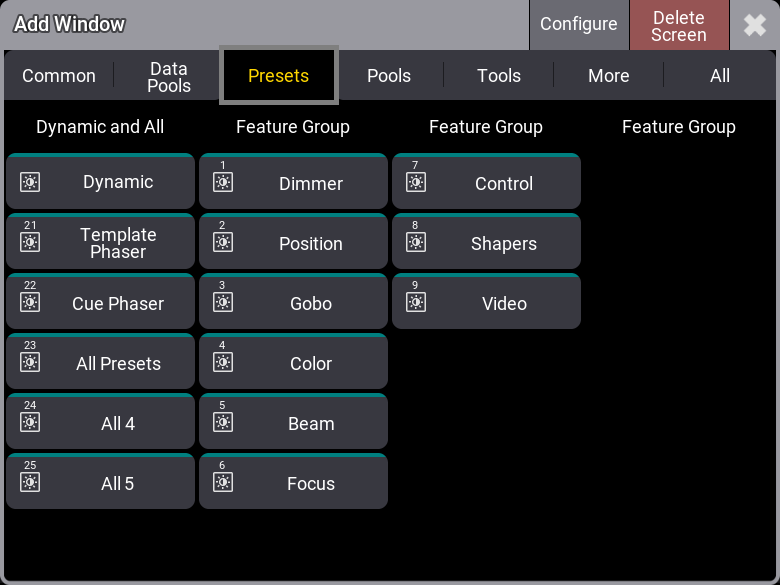Viewport: 780px width, 585px height.
Task: Click the preset icon beside Position
Action: [x=223, y=242]
